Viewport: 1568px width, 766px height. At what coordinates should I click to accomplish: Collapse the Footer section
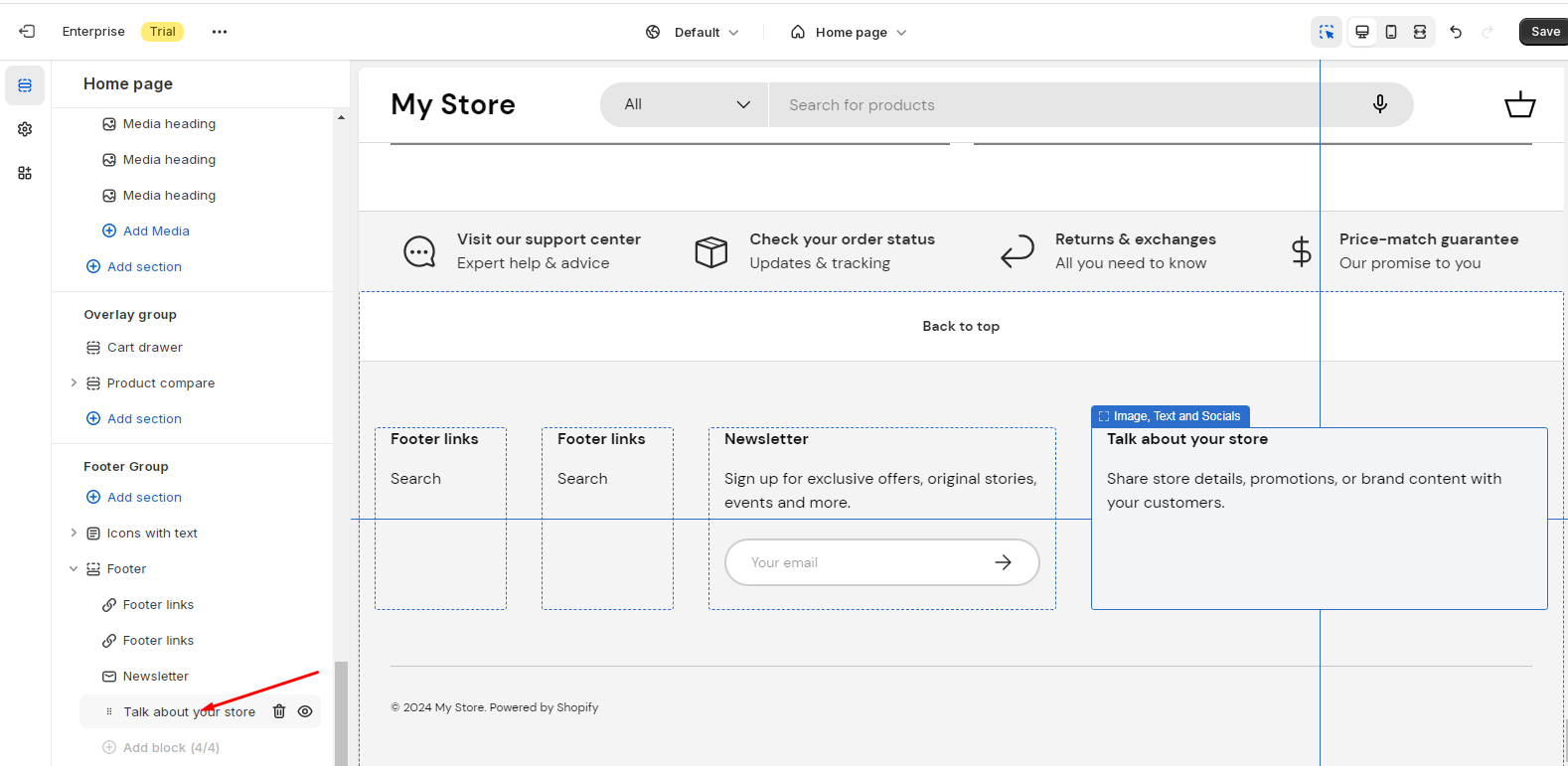click(74, 568)
